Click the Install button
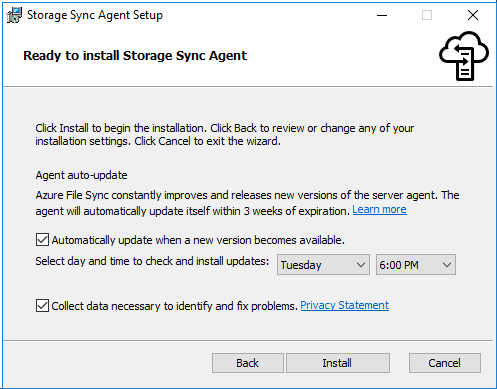 (338, 363)
